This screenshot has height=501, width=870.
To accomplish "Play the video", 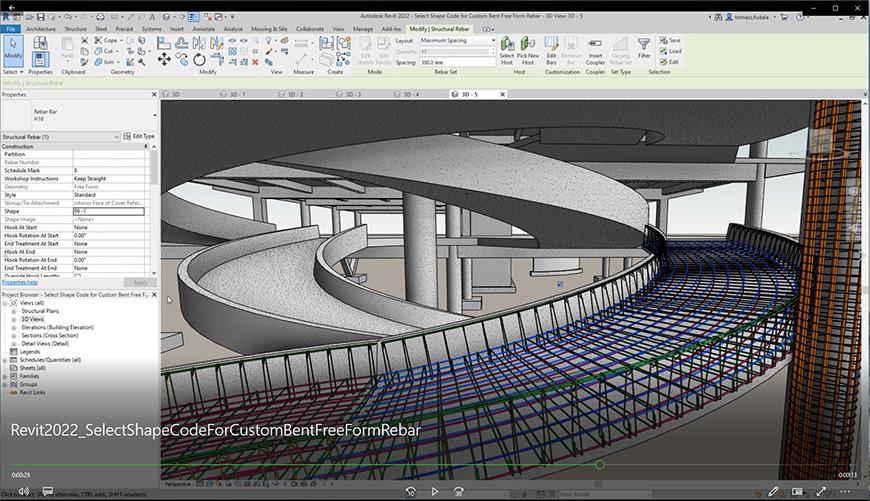I will click(434, 492).
